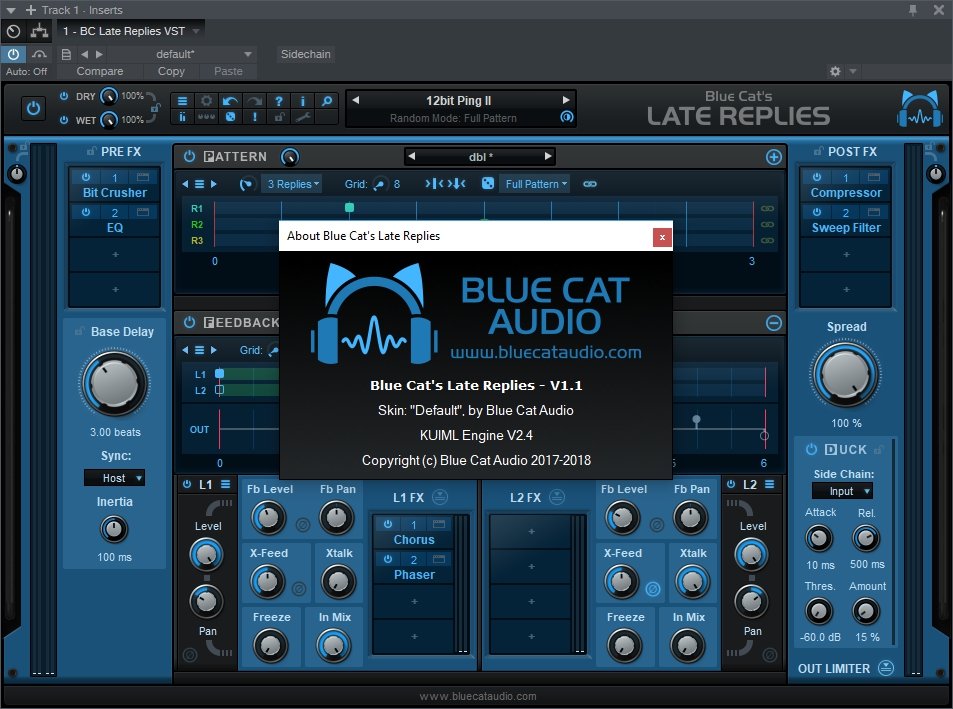Click the magnifying glass zoom icon
Viewport: 953px width, 709px height.
(x=328, y=101)
